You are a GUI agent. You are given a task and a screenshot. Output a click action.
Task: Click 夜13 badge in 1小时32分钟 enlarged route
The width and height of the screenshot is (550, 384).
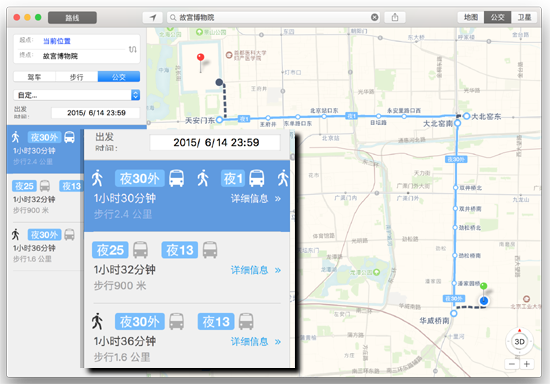click(180, 250)
